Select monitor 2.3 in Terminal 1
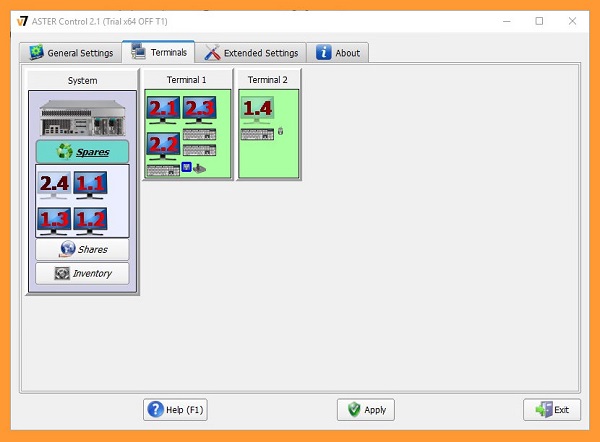The image size is (600, 442). point(199,110)
